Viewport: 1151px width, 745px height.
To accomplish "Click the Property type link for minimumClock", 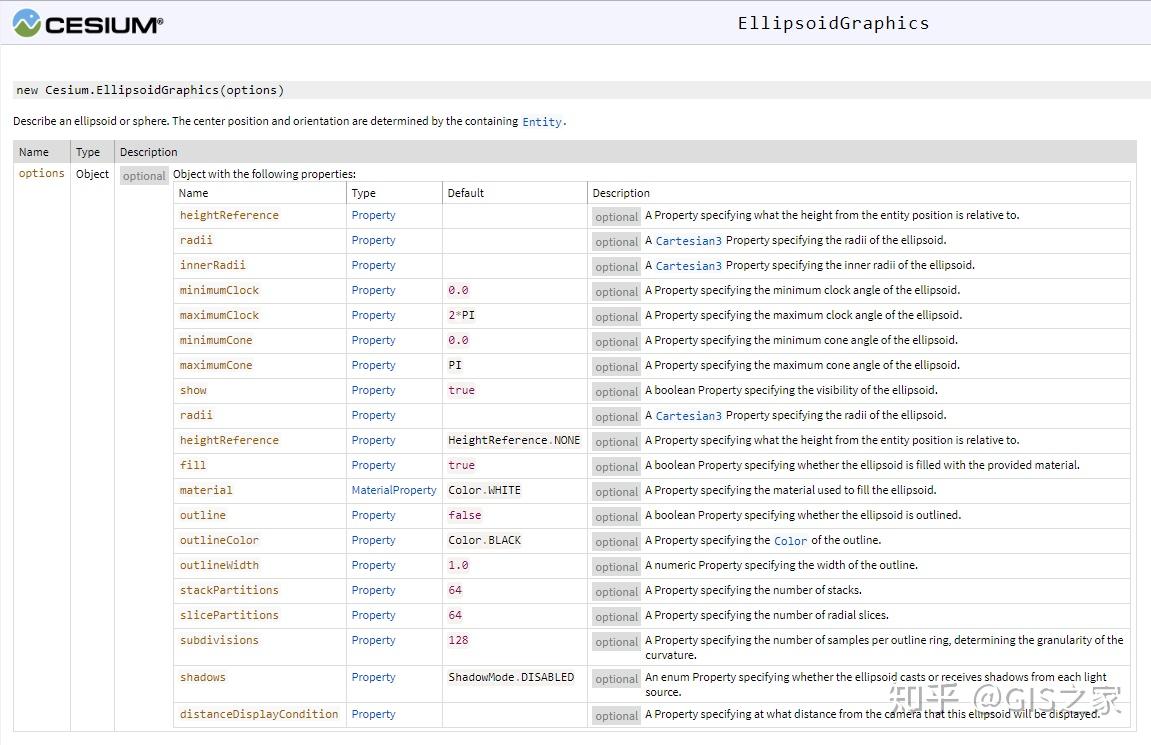I will 373,290.
